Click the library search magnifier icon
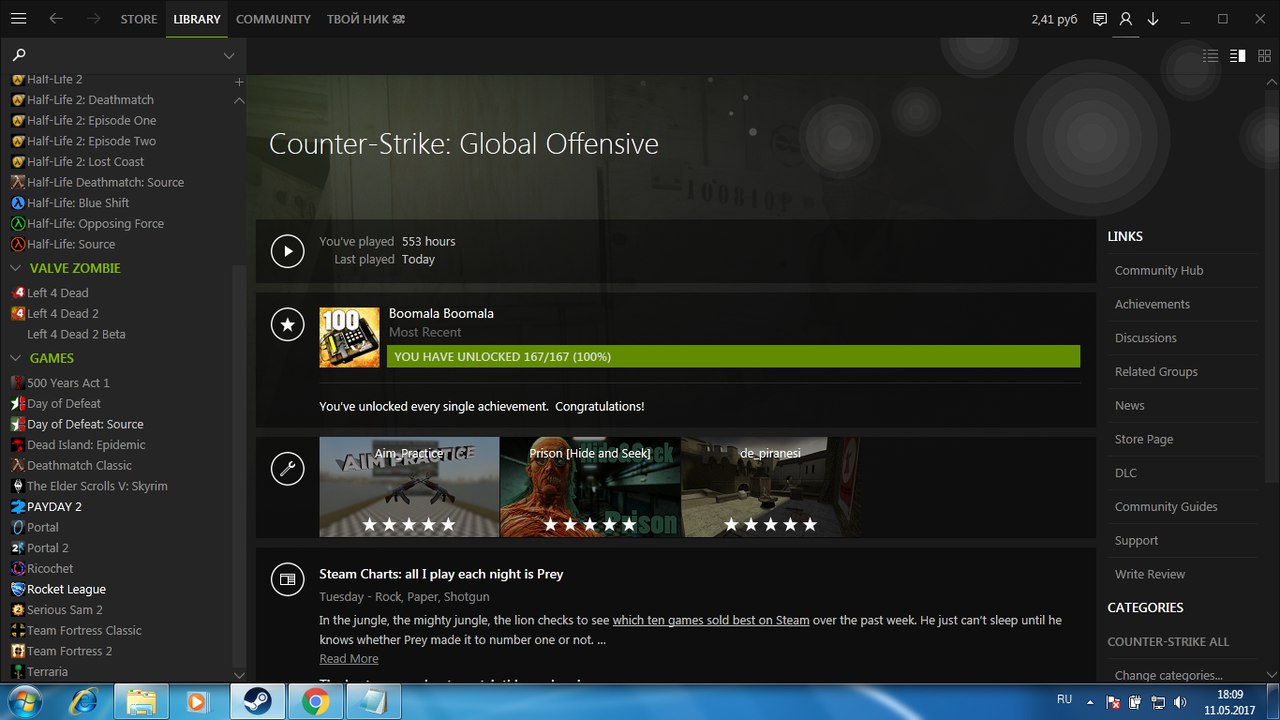The width and height of the screenshot is (1280, 720). 19,55
